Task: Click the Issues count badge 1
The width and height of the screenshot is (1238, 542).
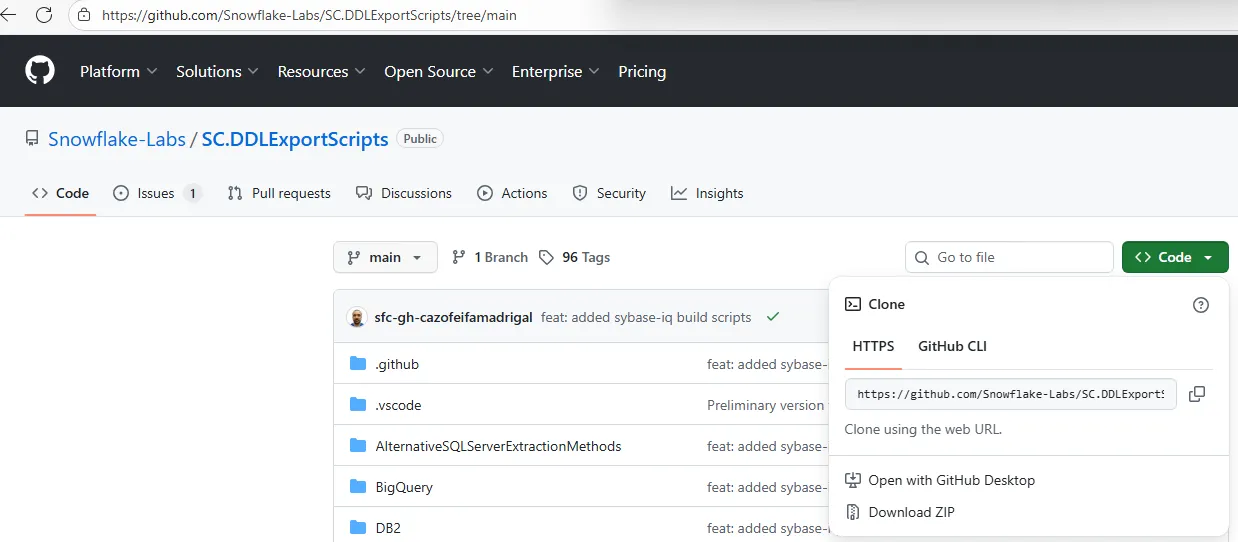Action: tap(192, 193)
